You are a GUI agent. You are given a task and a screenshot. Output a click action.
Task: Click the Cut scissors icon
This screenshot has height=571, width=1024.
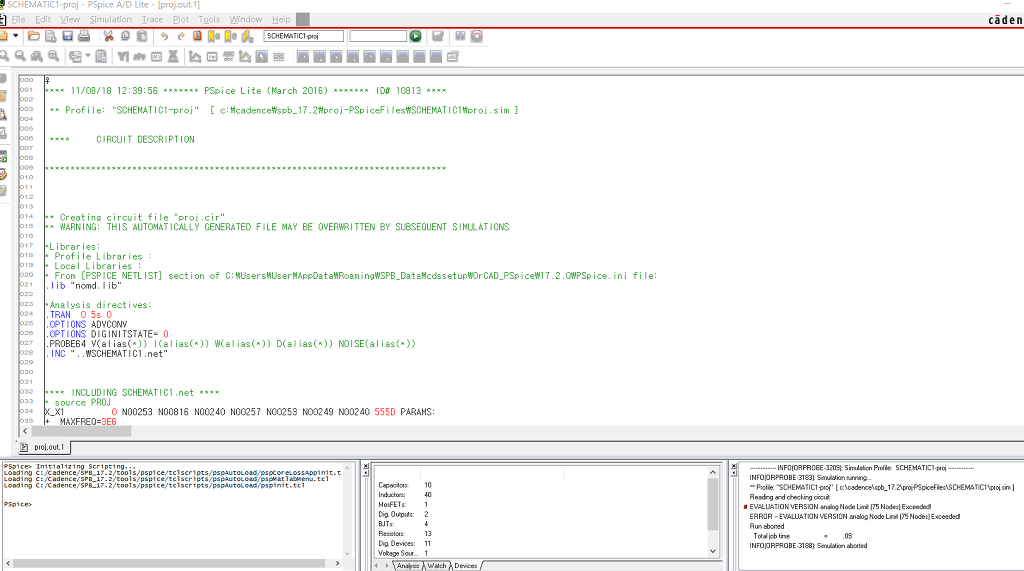pos(109,36)
